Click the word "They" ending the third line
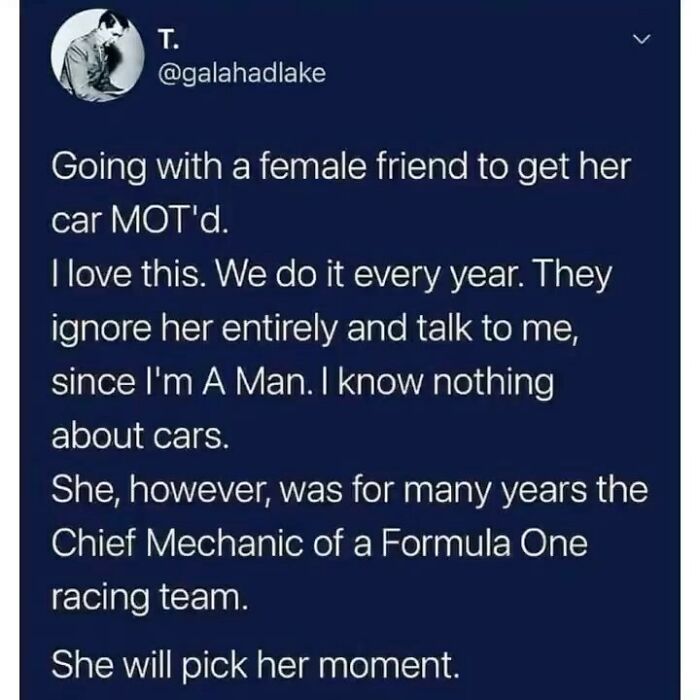 tap(572, 275)
